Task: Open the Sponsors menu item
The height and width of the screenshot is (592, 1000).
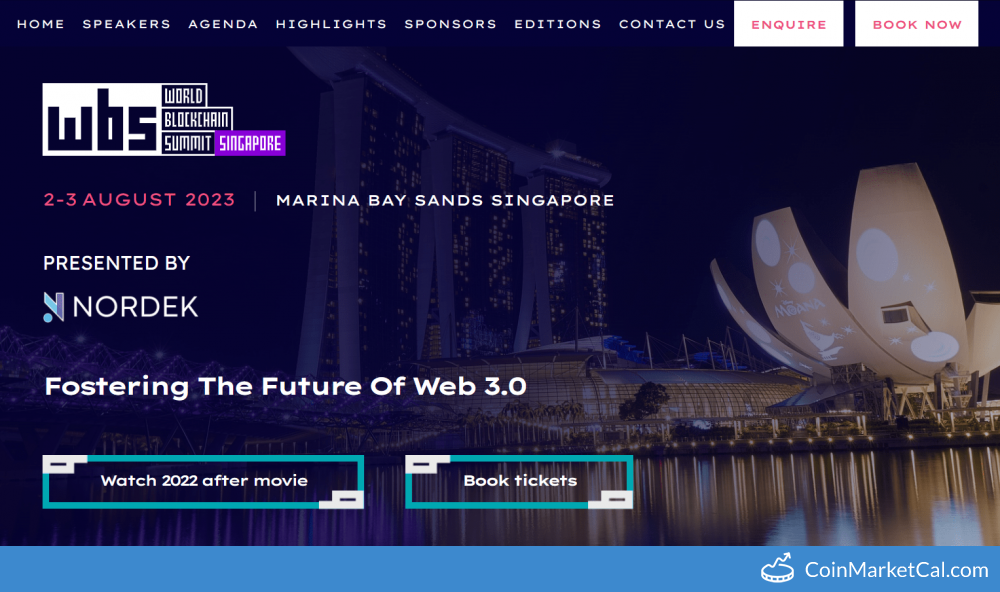Action: 450,24
